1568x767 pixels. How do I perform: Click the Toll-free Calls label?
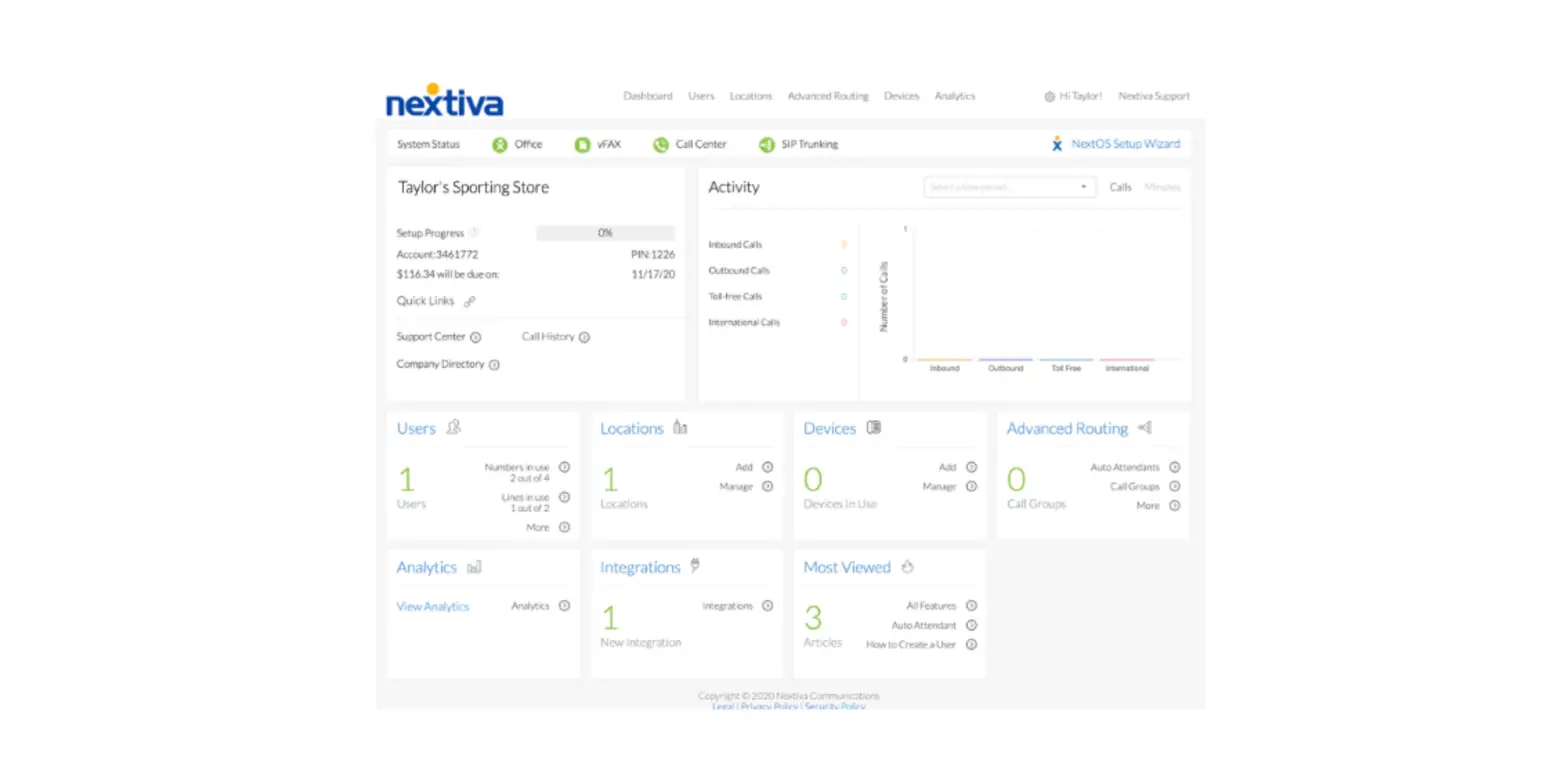tap(735, 297)
